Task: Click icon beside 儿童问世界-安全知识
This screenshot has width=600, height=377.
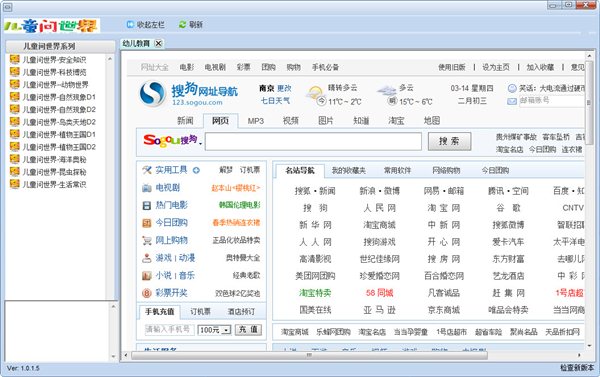Action: pos(15,59)
